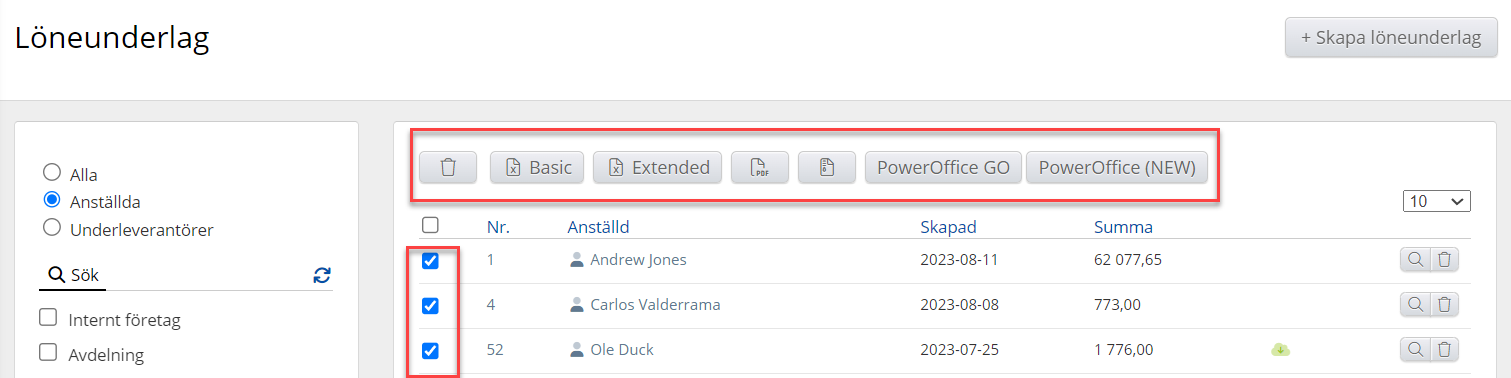
Task: Select the Alla radio option
Action: (x=52, y=172)
